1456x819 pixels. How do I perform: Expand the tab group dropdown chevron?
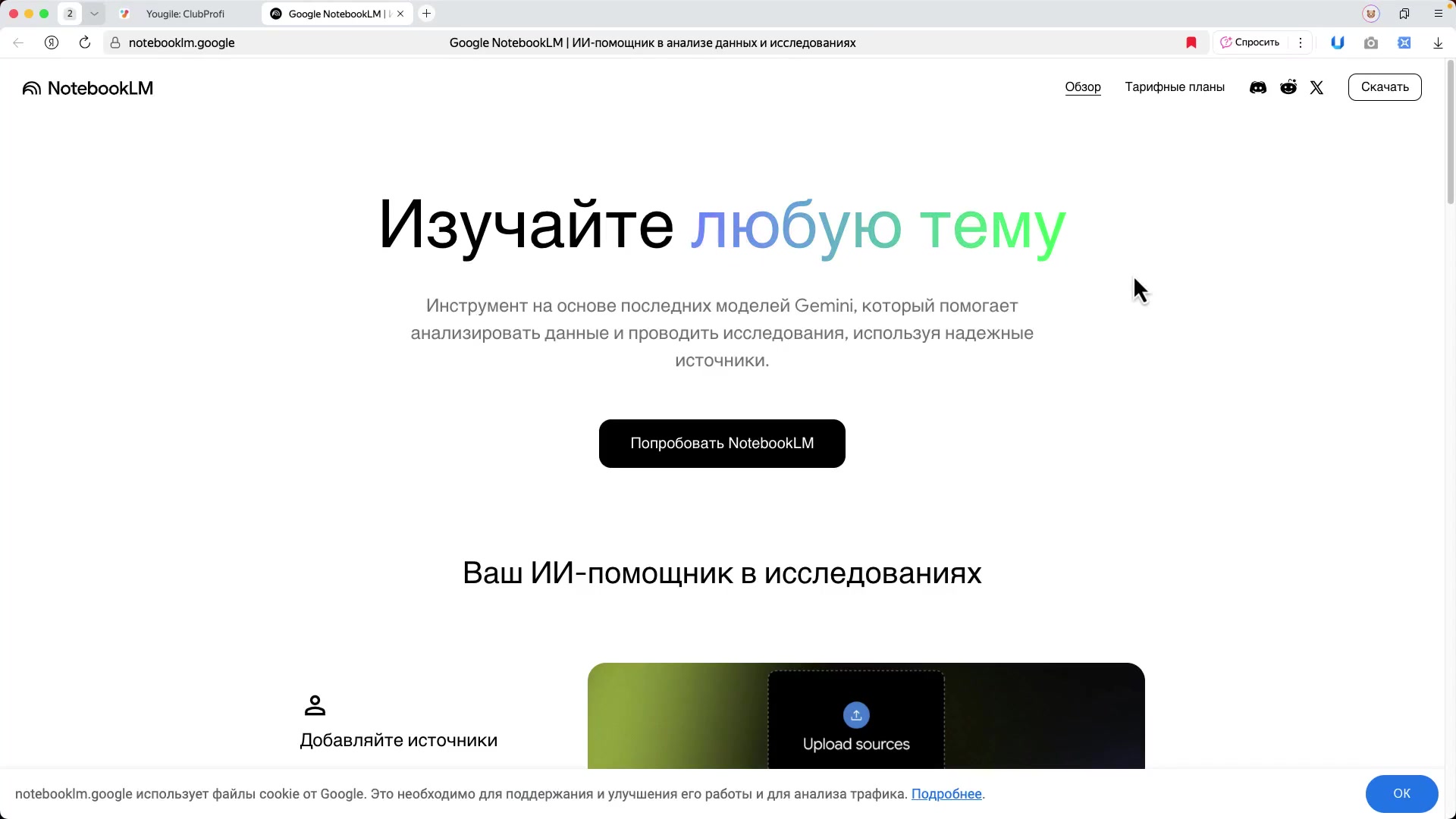(94, 14)
